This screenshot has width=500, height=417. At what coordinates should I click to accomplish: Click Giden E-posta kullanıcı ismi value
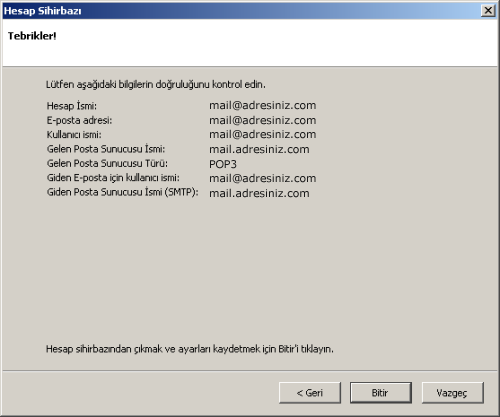pyautogui.click(x=262, y=178)
